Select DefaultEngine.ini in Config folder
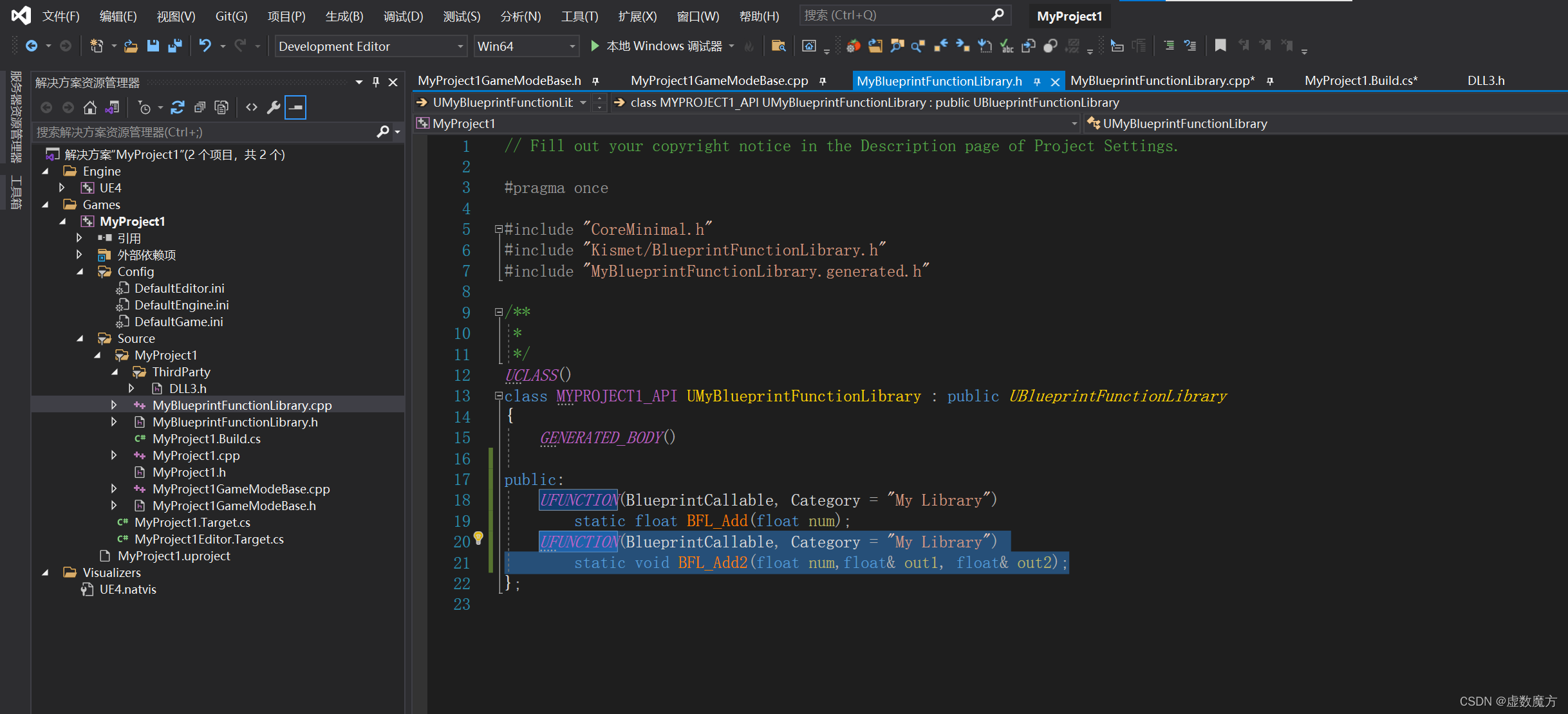 pyautogui.click(x=181, y=305)
